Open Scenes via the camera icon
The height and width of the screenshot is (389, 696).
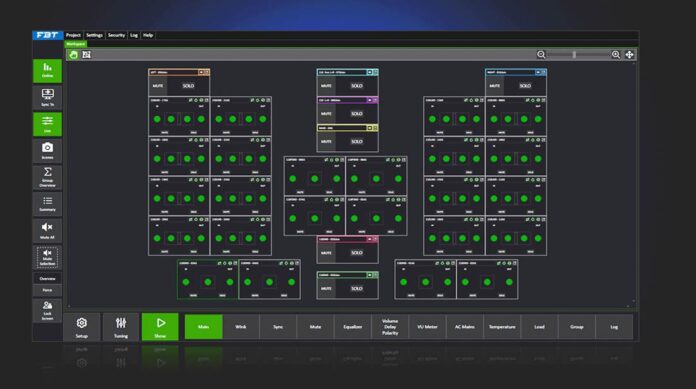pyautogui.click(x=47, y=151)
